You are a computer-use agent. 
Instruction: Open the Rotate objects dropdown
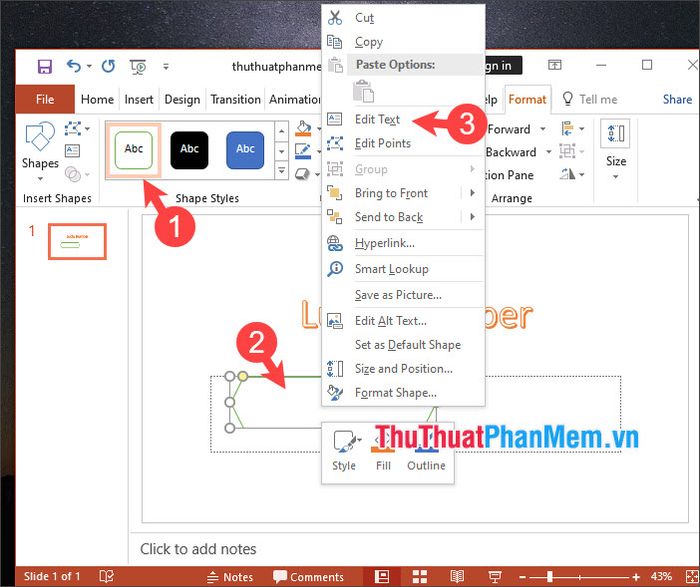pyautogui.click(x=573, y=174)
